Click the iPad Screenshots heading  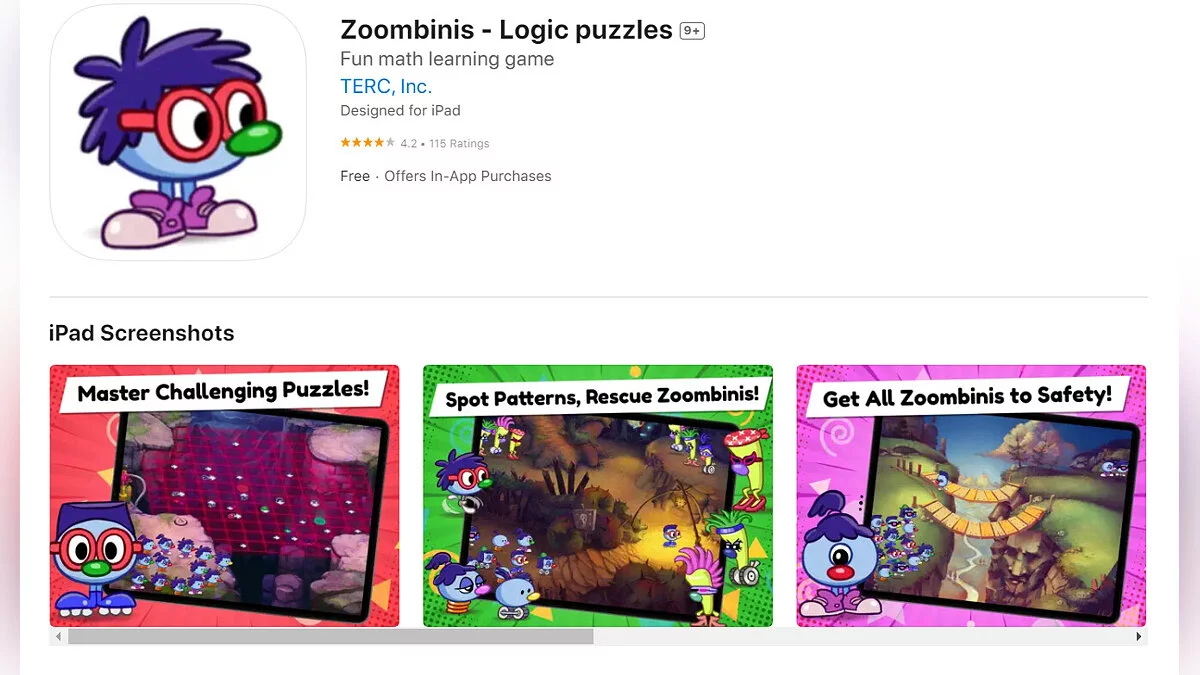point(141,333)
